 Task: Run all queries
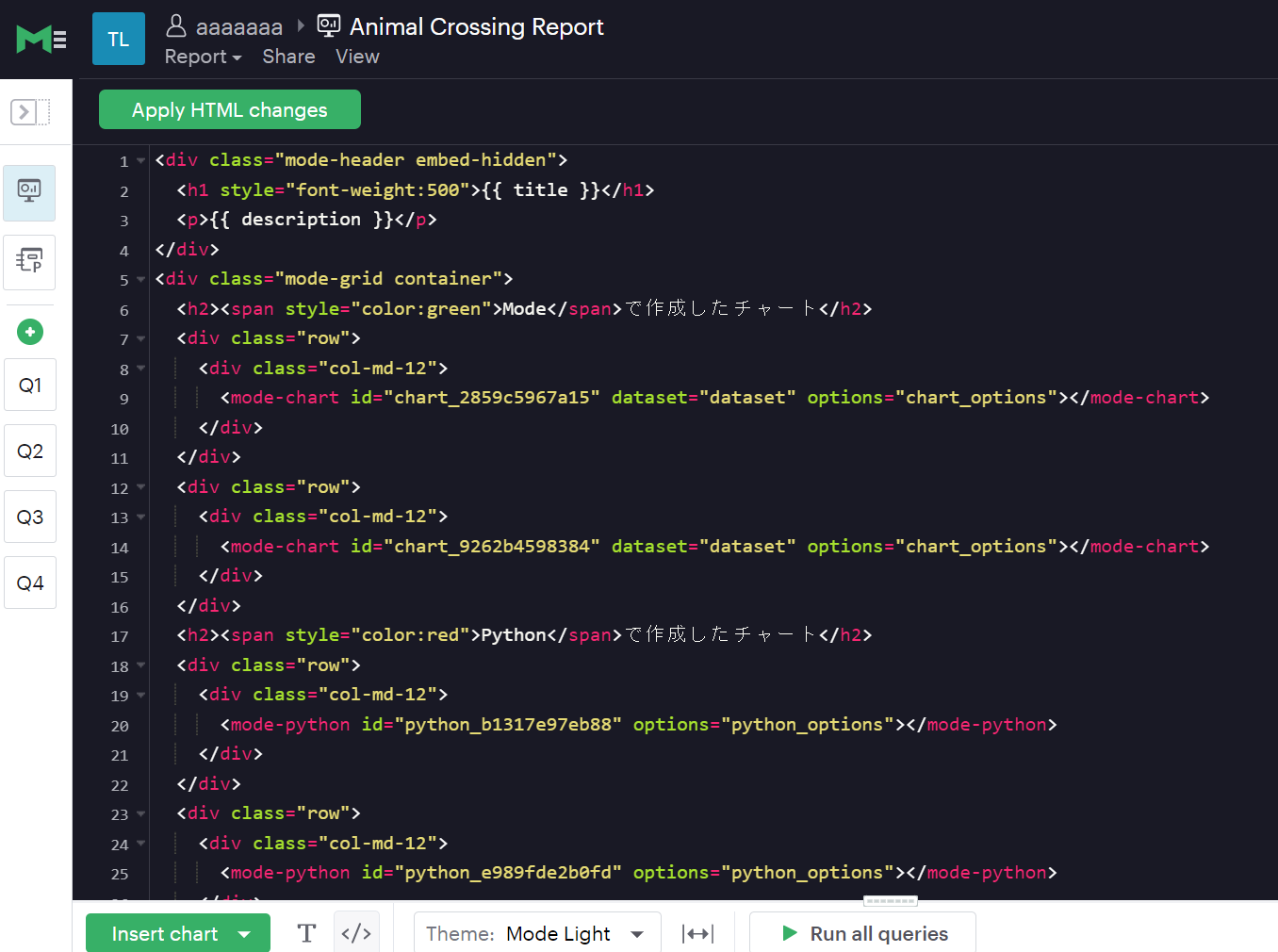[x=862, y=933]
